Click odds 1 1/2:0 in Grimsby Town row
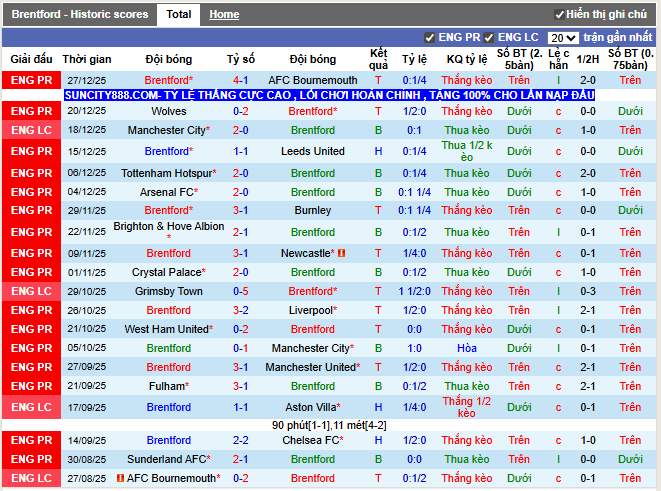This screenshot has height=491, width=661. (x=414, y=291)
